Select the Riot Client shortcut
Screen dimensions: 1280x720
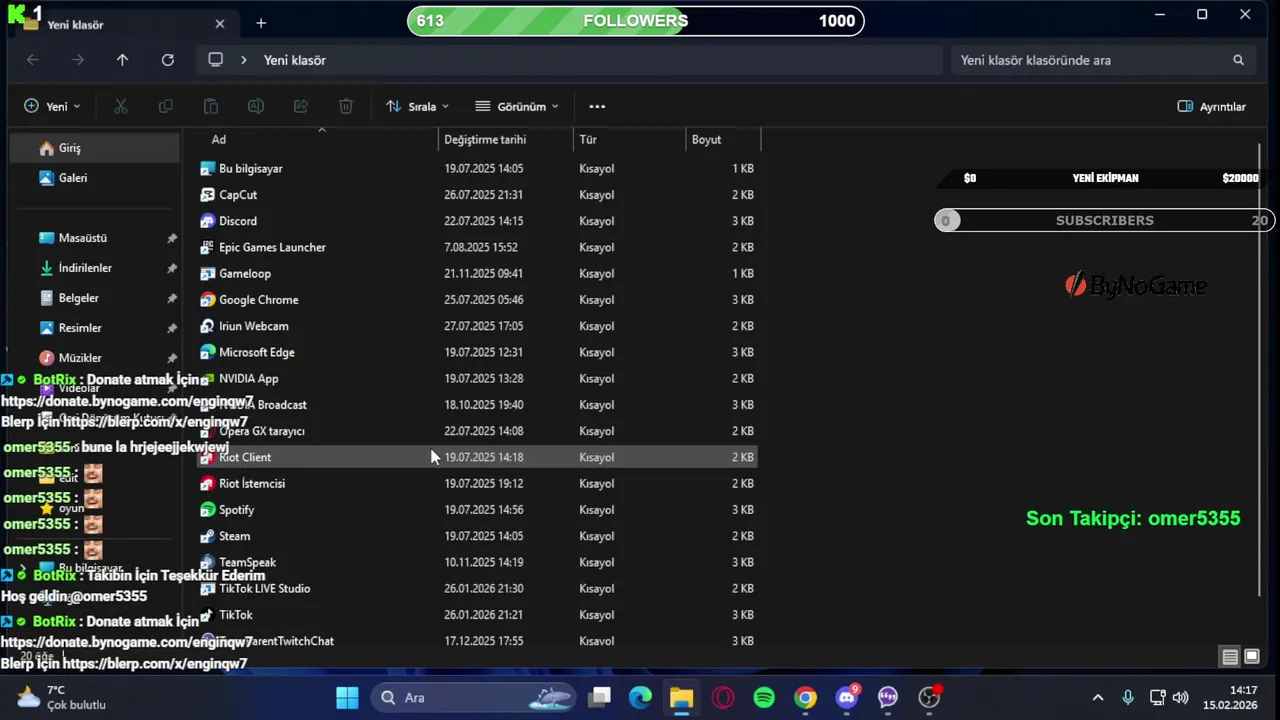(x=476, y=457)
